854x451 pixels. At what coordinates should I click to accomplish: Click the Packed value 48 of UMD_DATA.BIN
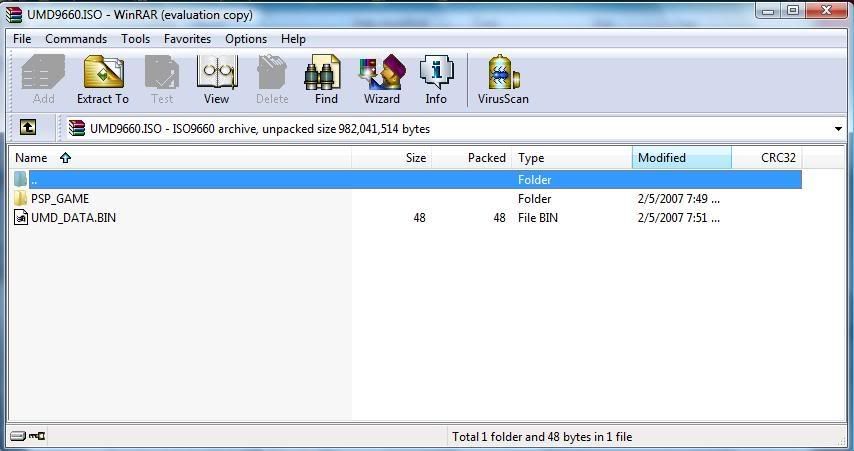pyautogui.click(x=499, y=218)
